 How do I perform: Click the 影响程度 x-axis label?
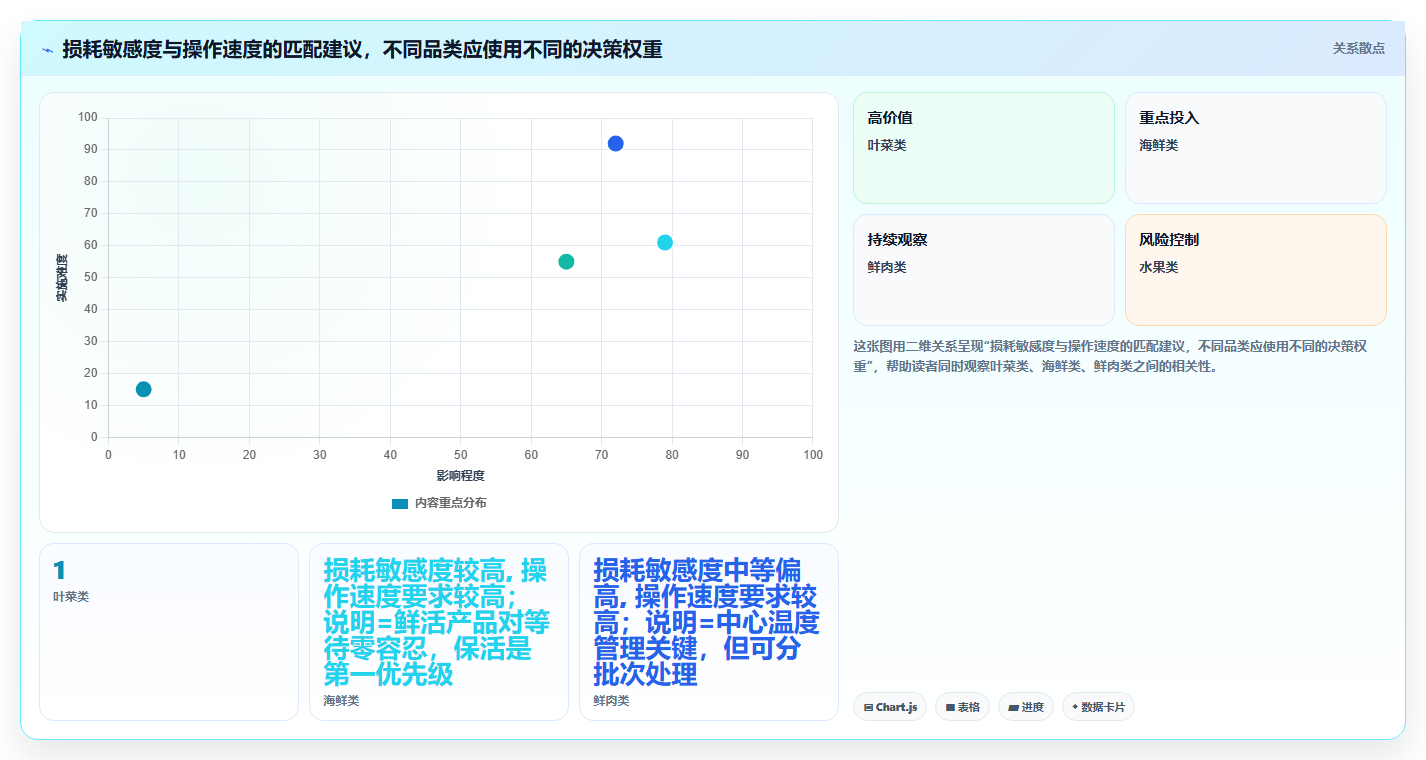point(461,476)
